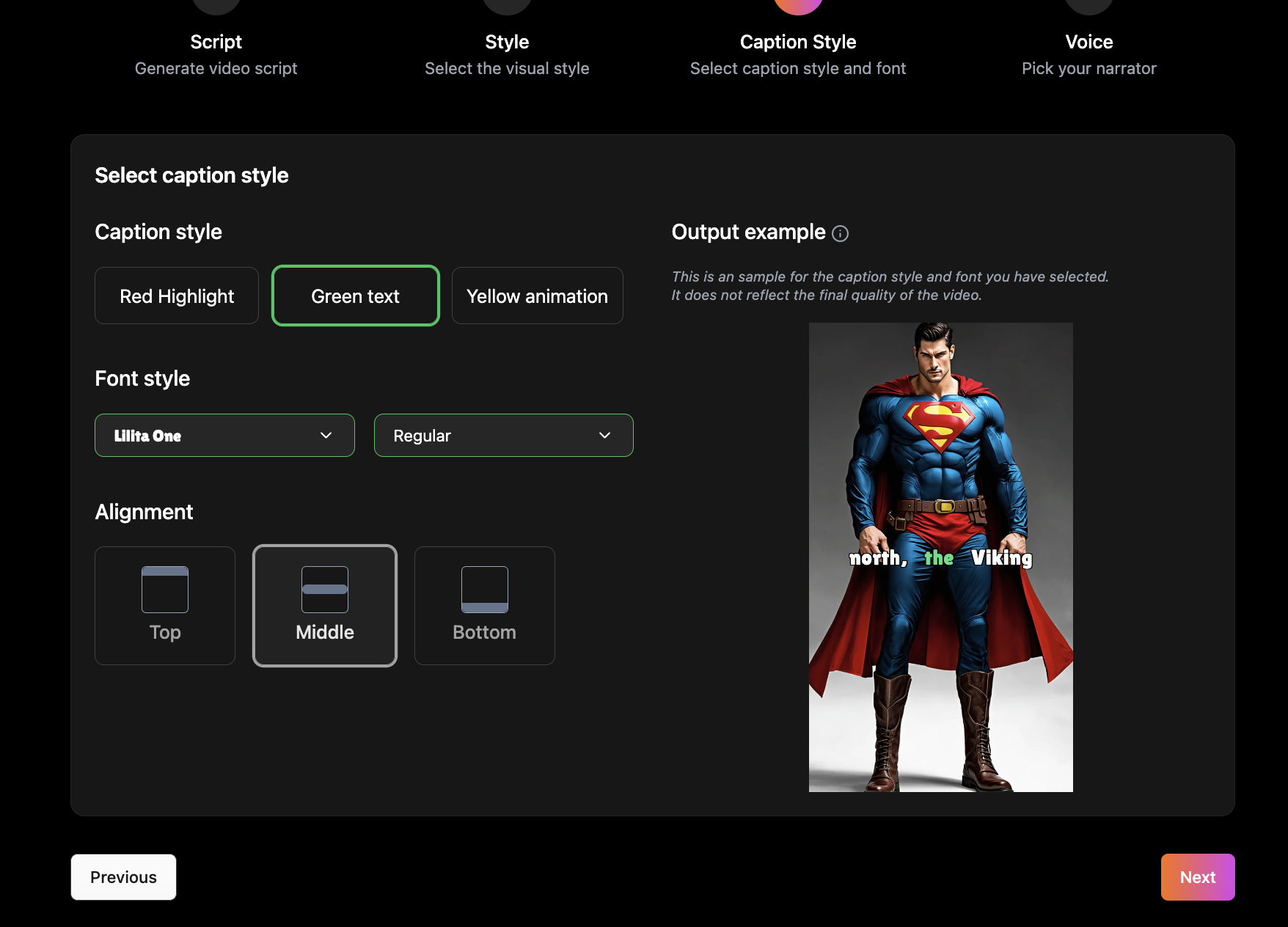Go to the Script step
The height and width of the screenshot is (927, 1288).
pos(216,42)
